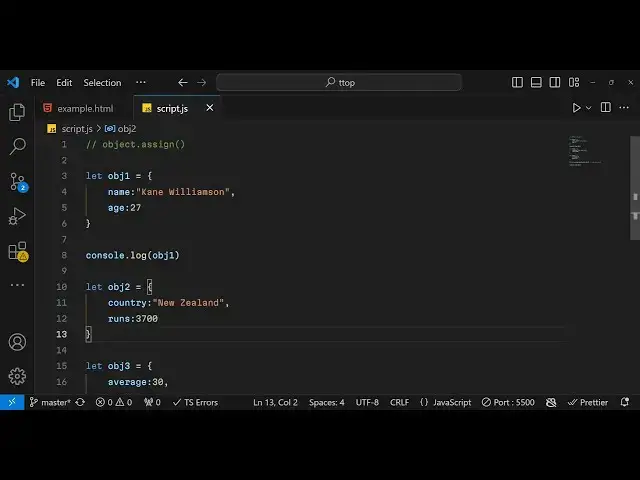Open Manage gear settings menu

[17, 376]
